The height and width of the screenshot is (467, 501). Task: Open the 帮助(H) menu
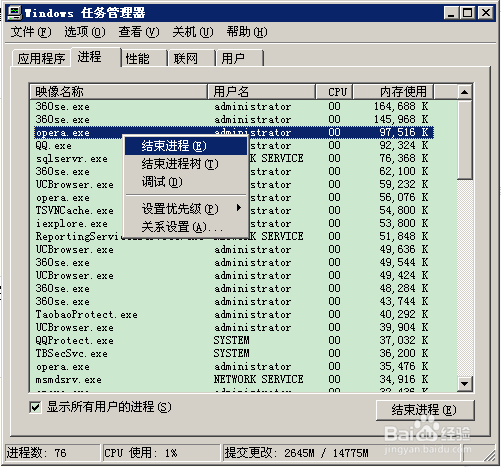coord(247,32)
